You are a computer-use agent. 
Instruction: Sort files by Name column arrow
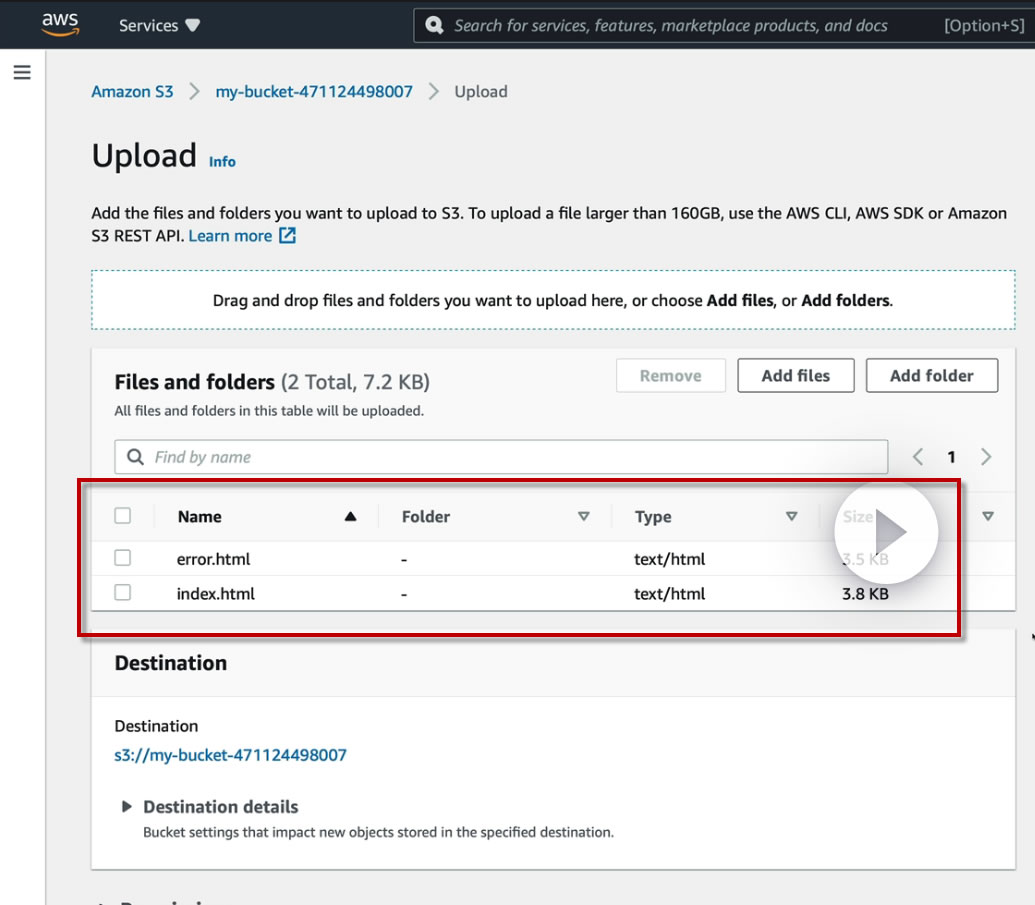point(350,517)
